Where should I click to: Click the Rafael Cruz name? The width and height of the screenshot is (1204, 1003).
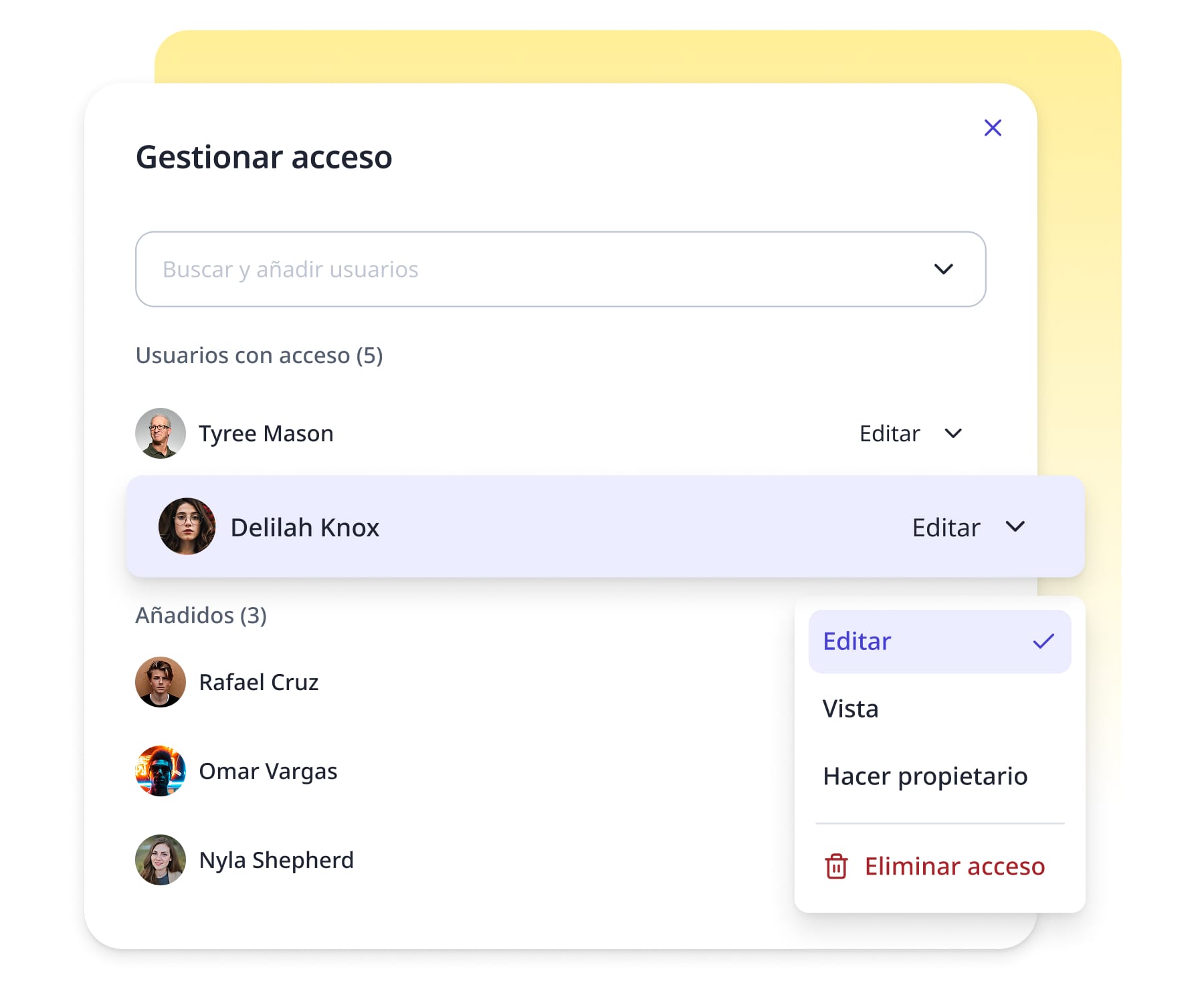[x=259, y=682]
